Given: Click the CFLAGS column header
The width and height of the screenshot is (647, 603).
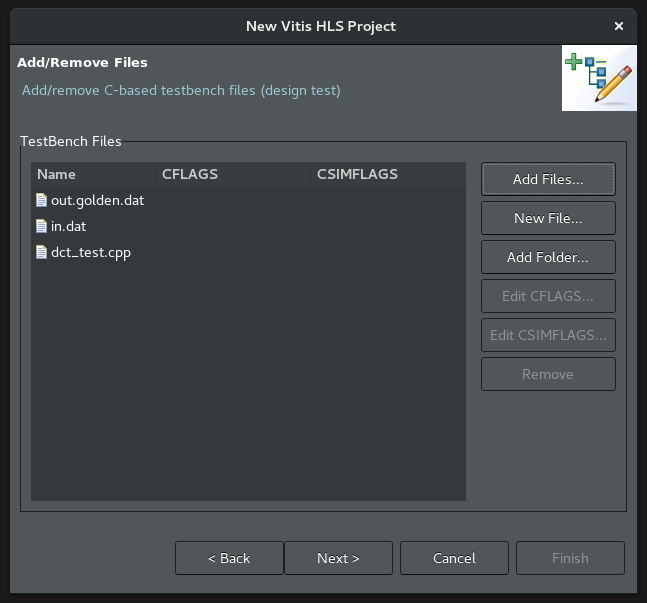Looking at the screenshot, I should (190, 174).
